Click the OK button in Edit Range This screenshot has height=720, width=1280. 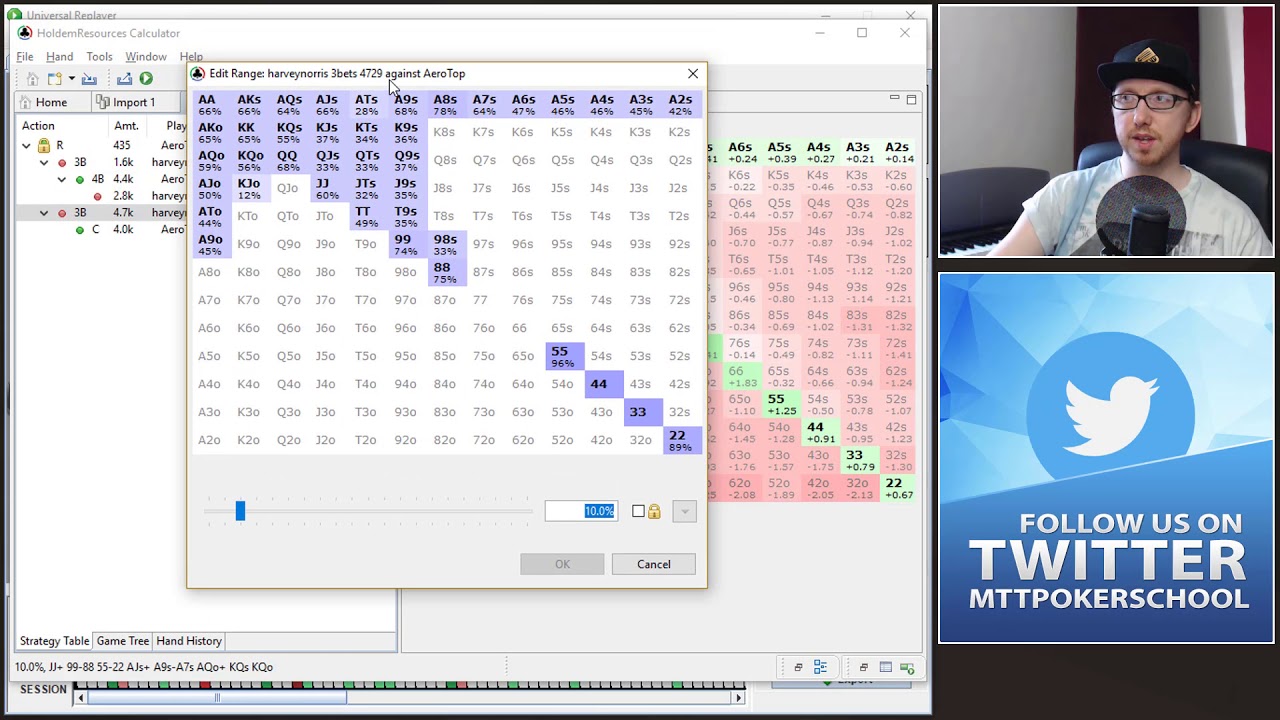562,564
